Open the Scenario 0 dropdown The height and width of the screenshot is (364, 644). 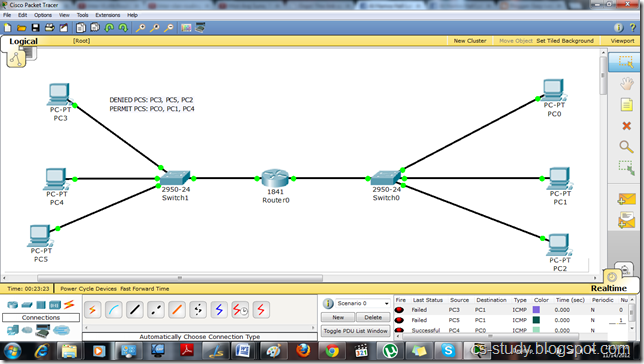pos(362,303)
